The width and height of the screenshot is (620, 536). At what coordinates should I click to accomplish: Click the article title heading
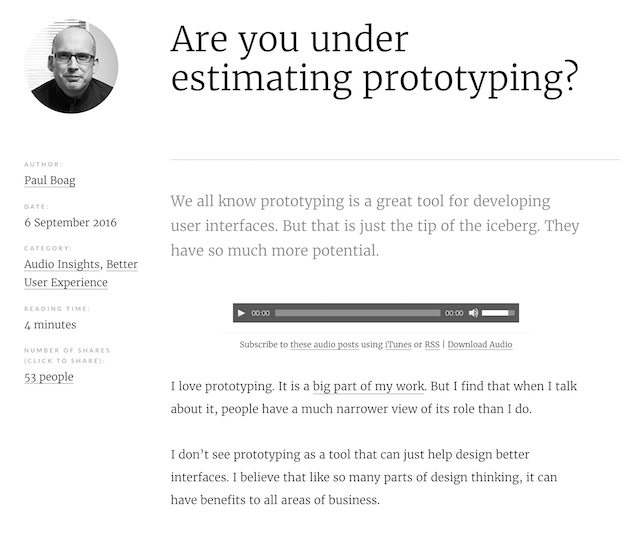click(x=373, y=58)
